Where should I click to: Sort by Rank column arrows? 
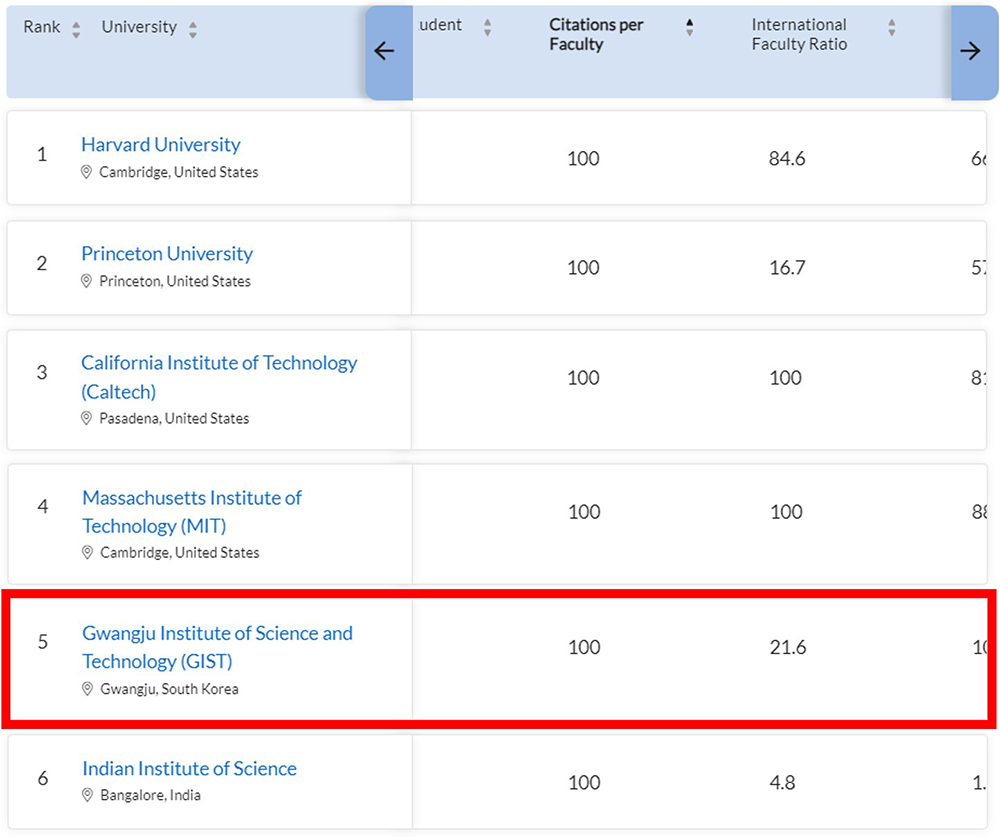point(76,29)
